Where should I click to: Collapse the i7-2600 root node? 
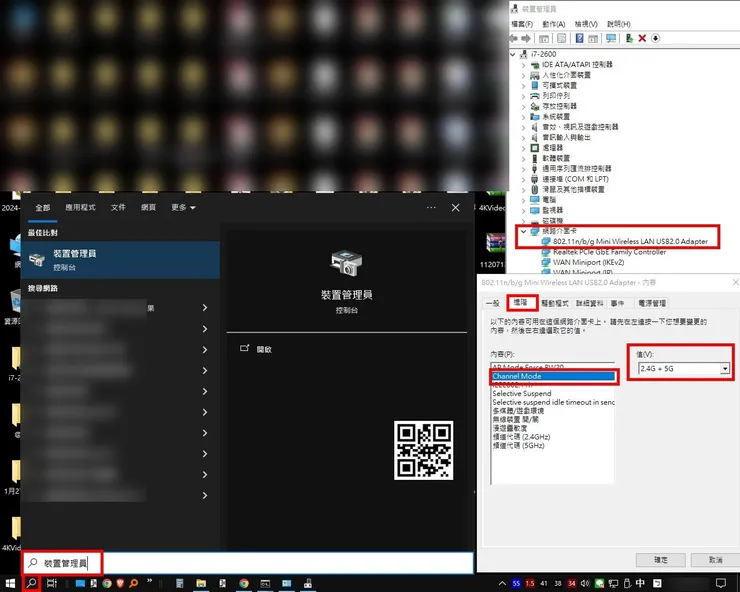(513, 54)
